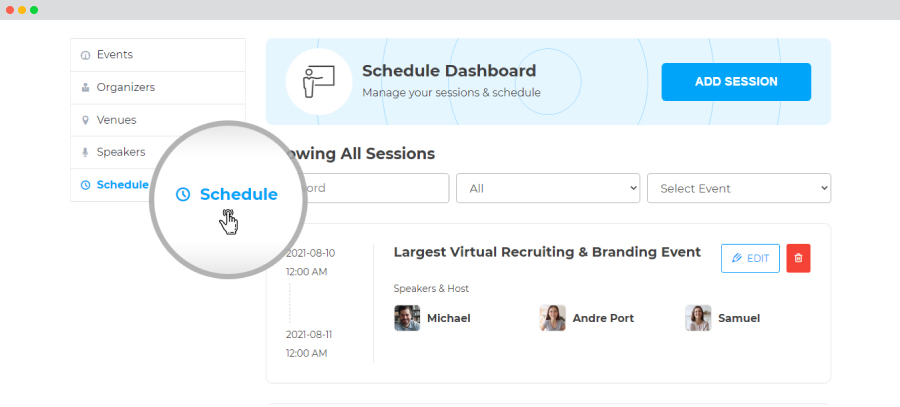Viewport: 900px width, 407px height.
Task: Open Michael's speaker avatar thumbnail
Action: pos(407,318)
